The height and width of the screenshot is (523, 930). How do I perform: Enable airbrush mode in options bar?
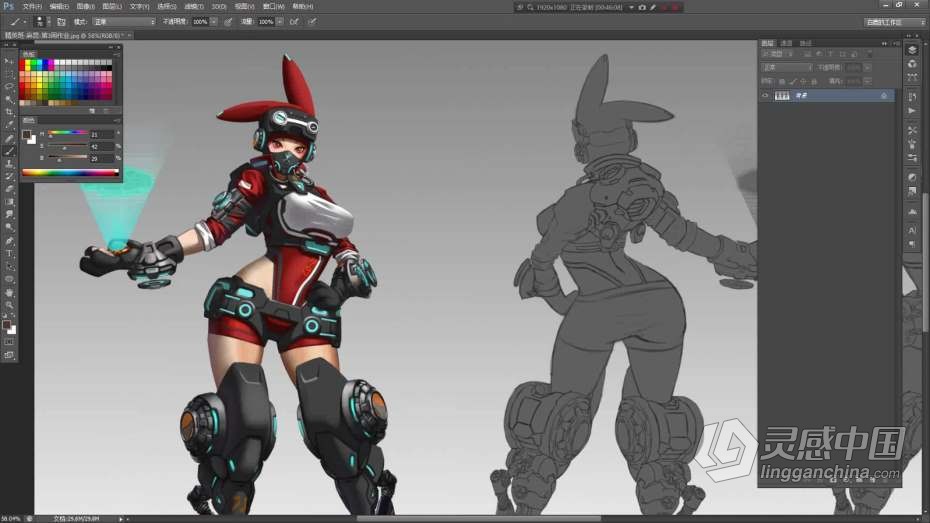[294, 22]
